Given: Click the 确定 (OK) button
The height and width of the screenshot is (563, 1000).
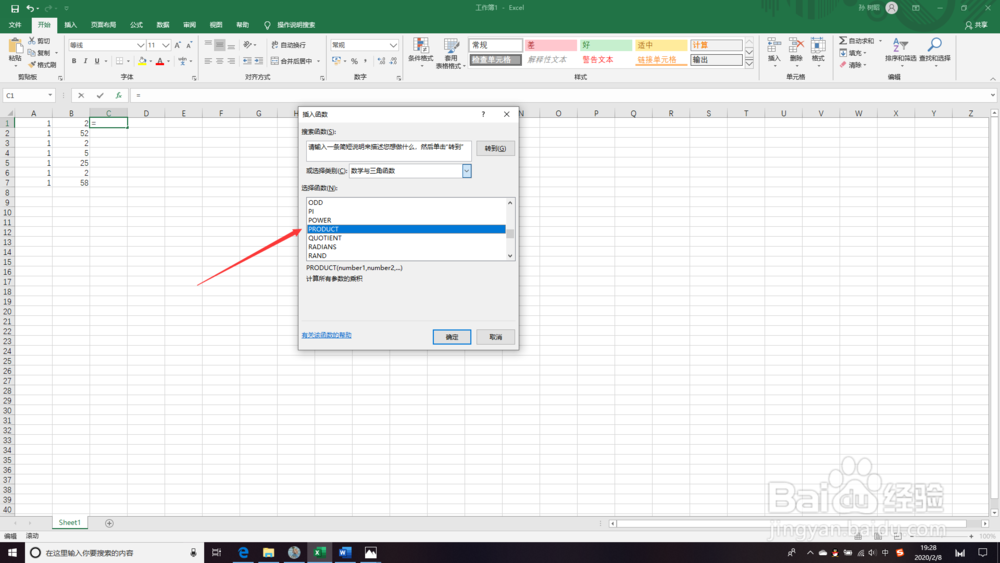Looking at the screenshot, I should [x=452, y=337].
